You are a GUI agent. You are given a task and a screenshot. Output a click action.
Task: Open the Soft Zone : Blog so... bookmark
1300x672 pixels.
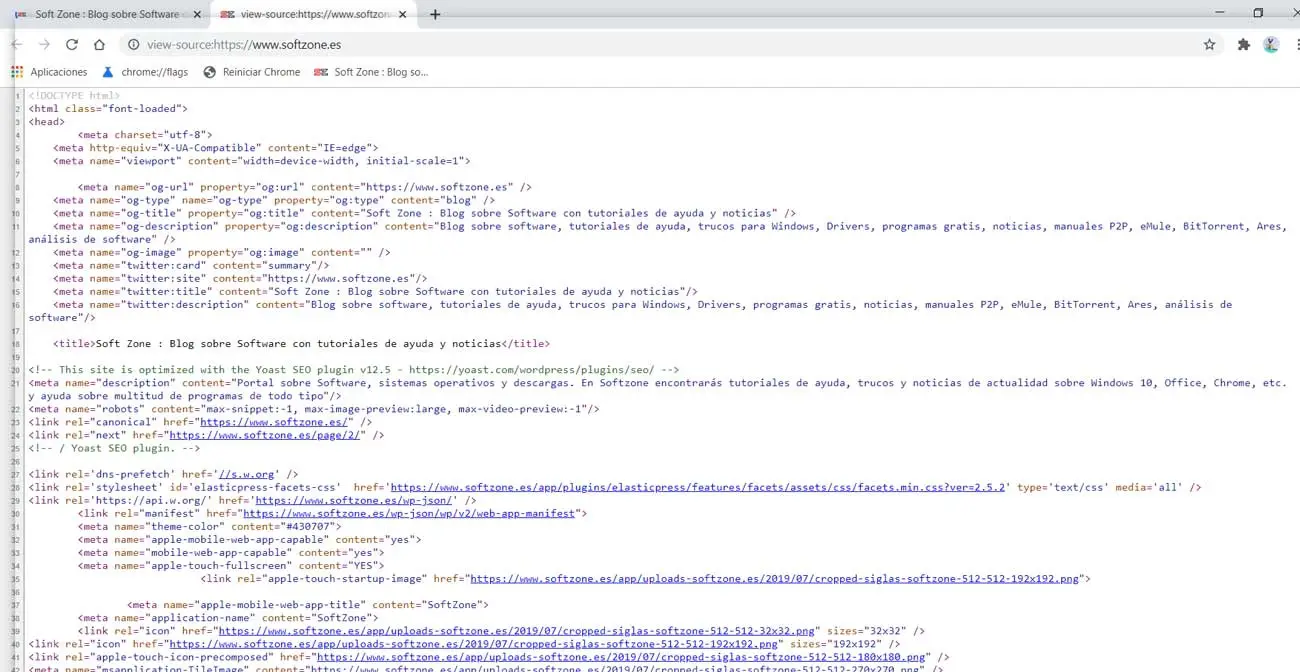click(x=371, y=72)
